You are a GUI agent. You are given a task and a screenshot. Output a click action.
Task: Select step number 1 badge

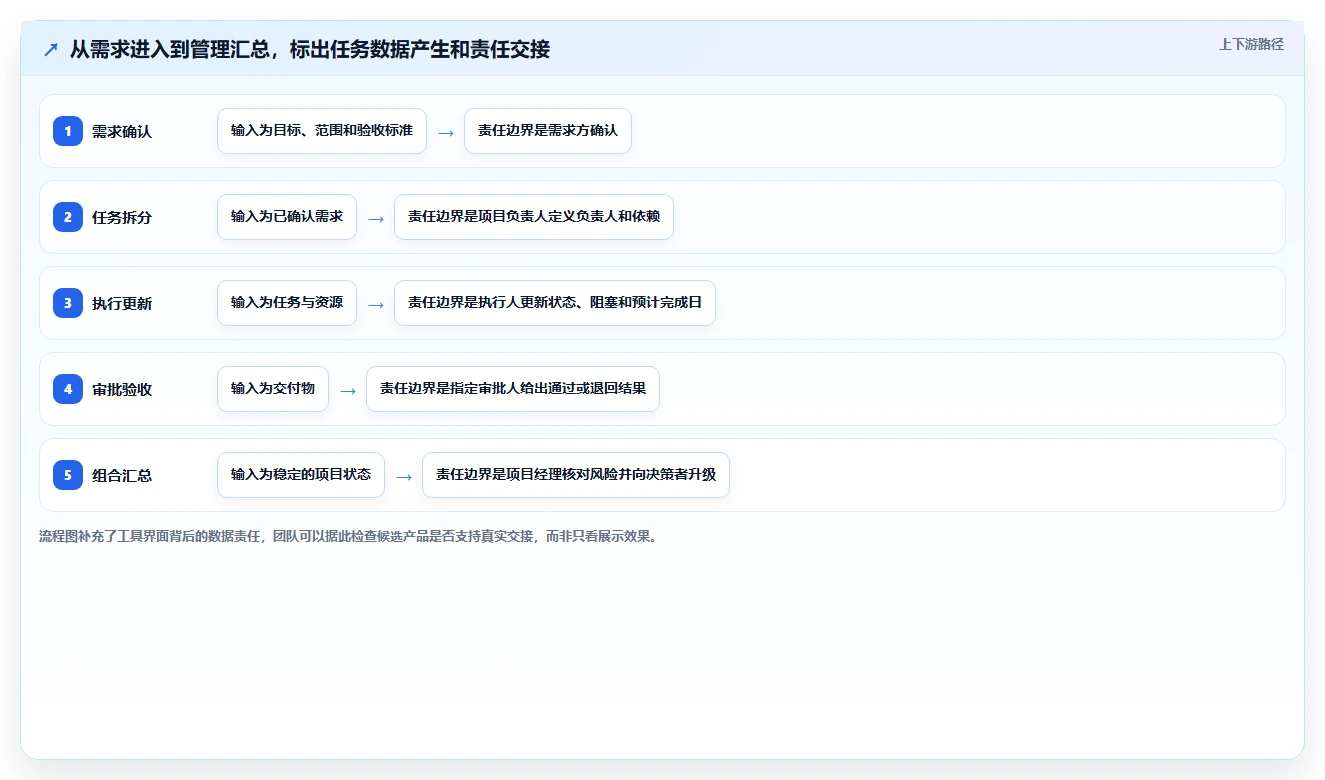point(68,131)
